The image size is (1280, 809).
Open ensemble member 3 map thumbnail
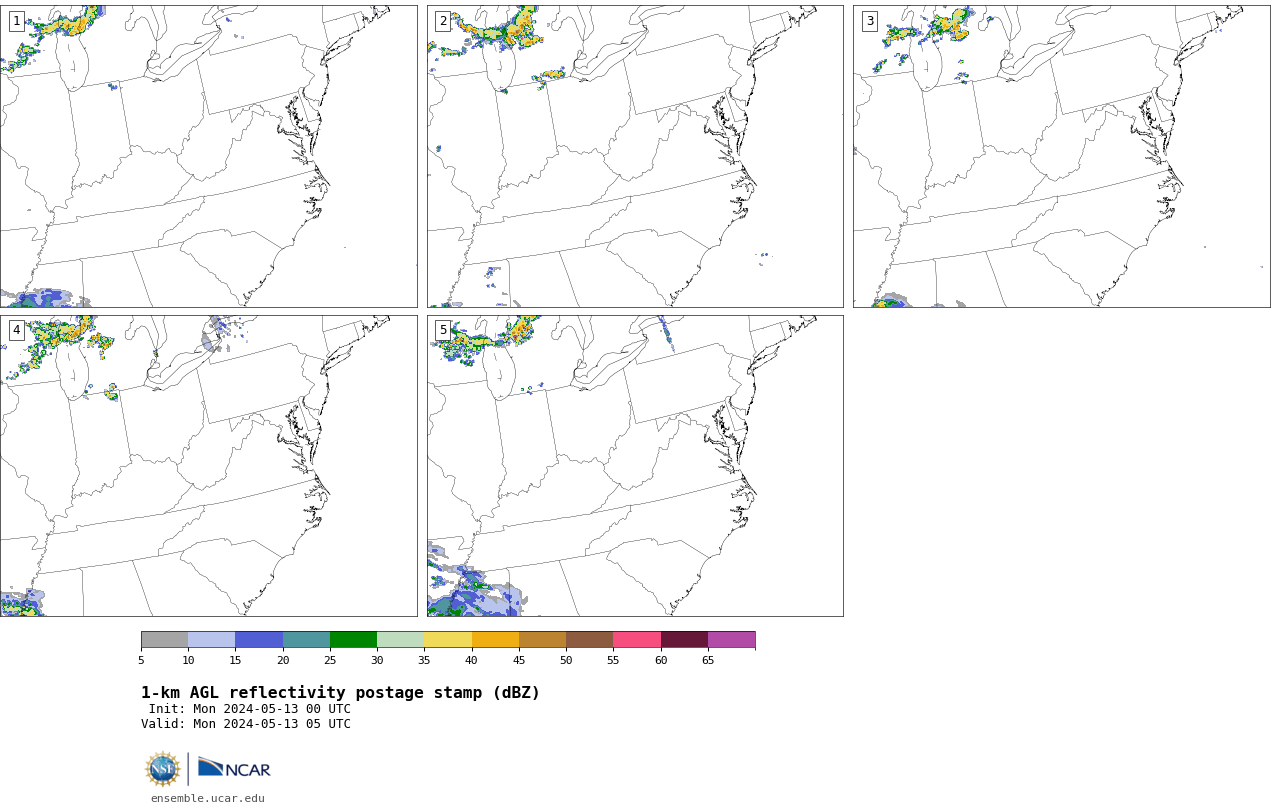(1061, 156)
